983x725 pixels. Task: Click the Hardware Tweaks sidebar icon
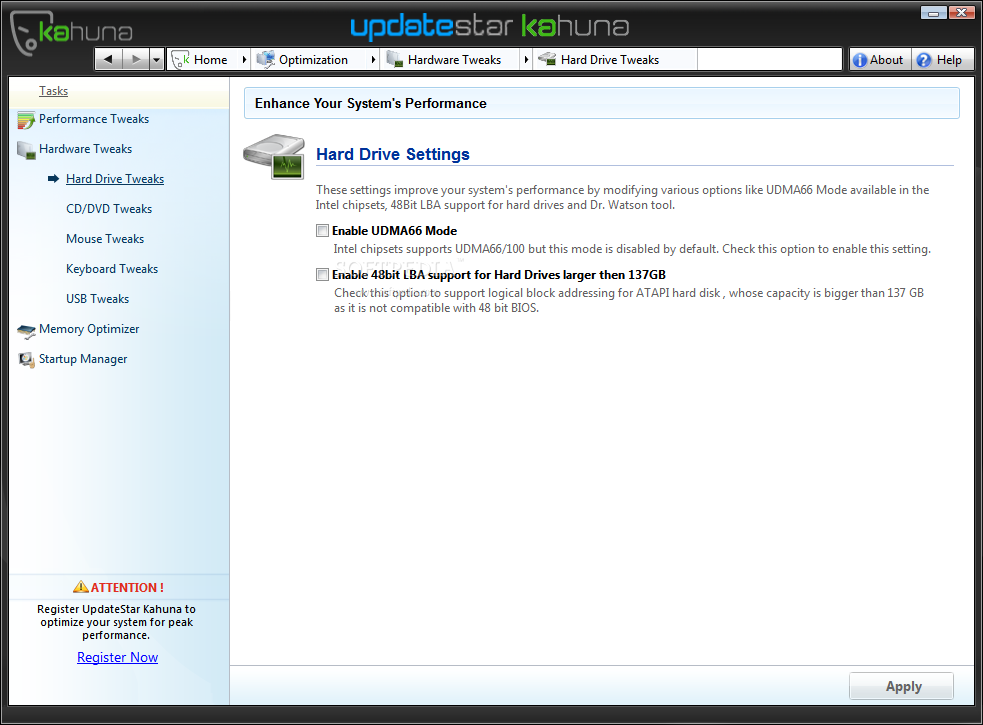pos(26,151)
